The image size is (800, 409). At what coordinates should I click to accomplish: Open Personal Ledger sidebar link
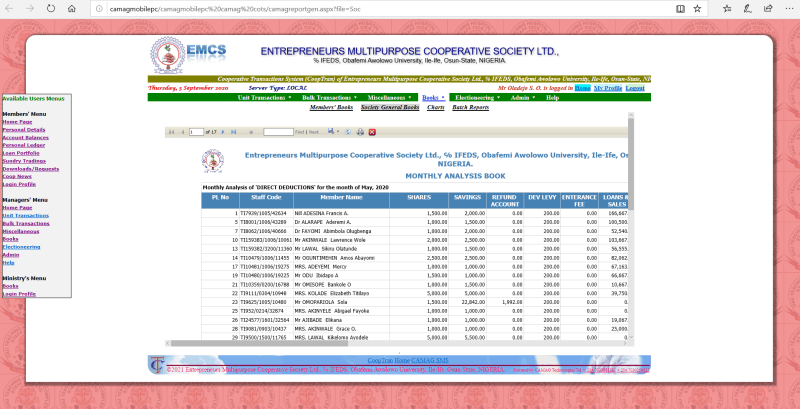tap(23, 145)
